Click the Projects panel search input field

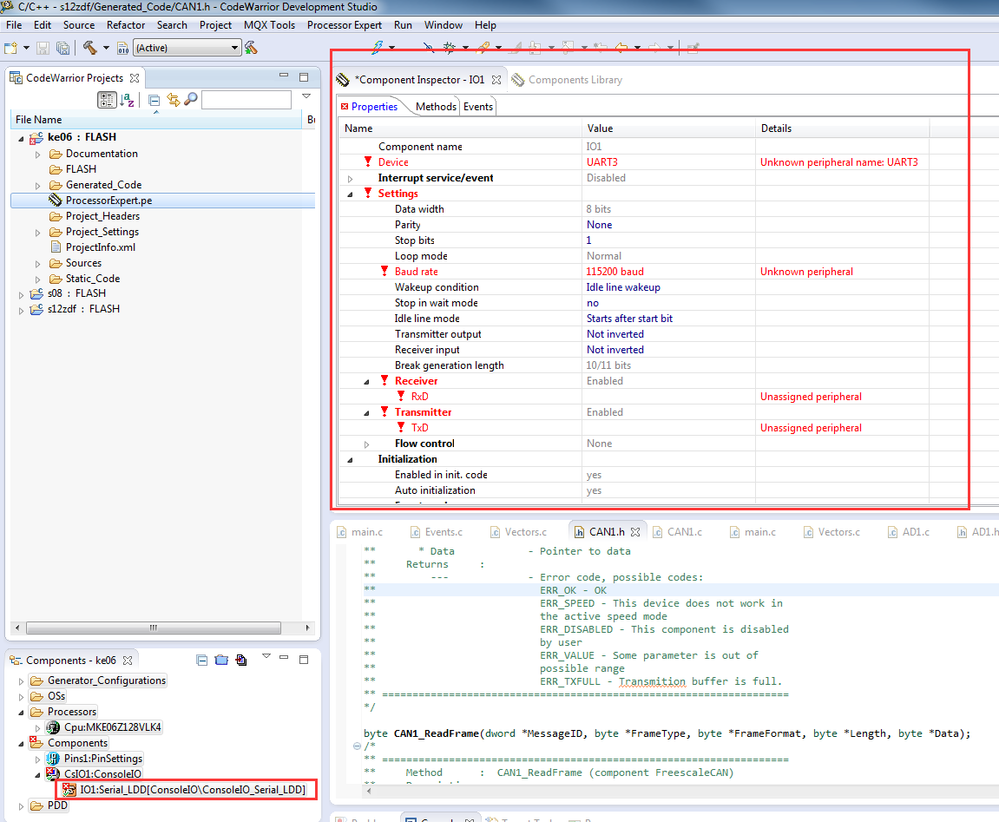[246, 100]
